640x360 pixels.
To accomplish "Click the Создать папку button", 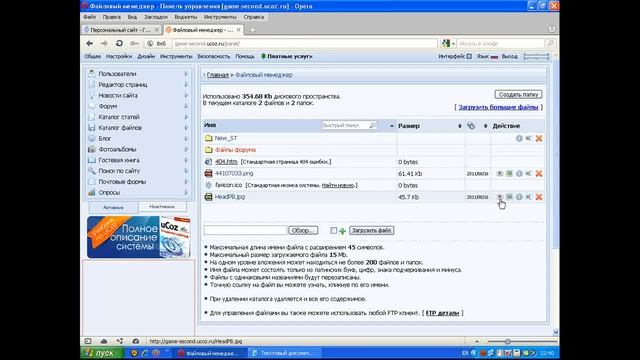I will [518, 94].
